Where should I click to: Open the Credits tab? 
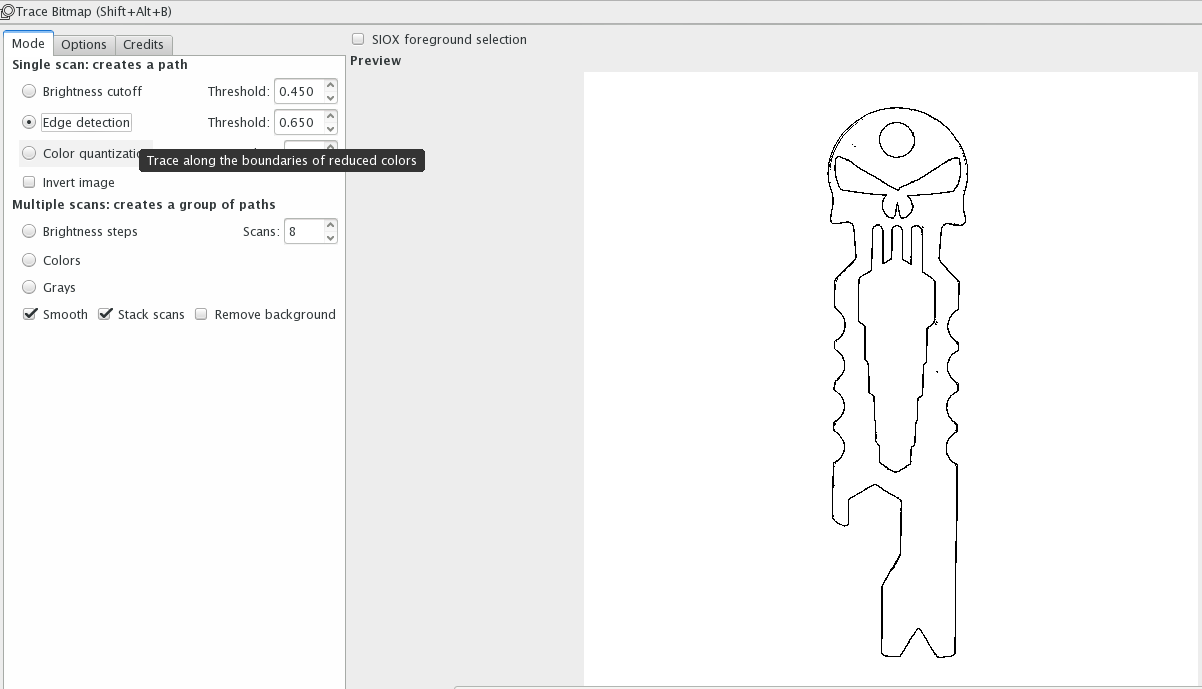point(143,45)
